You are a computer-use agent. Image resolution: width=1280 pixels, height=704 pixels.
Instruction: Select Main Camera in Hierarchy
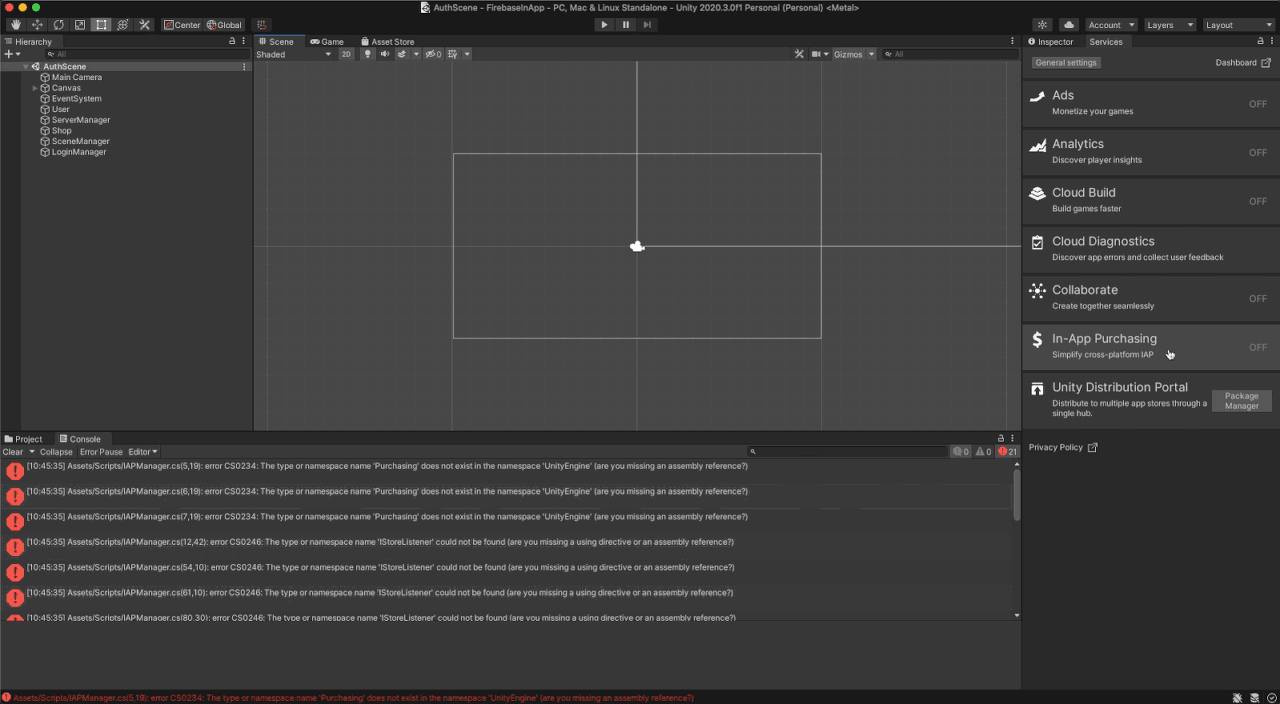click(x=76, y=77)
